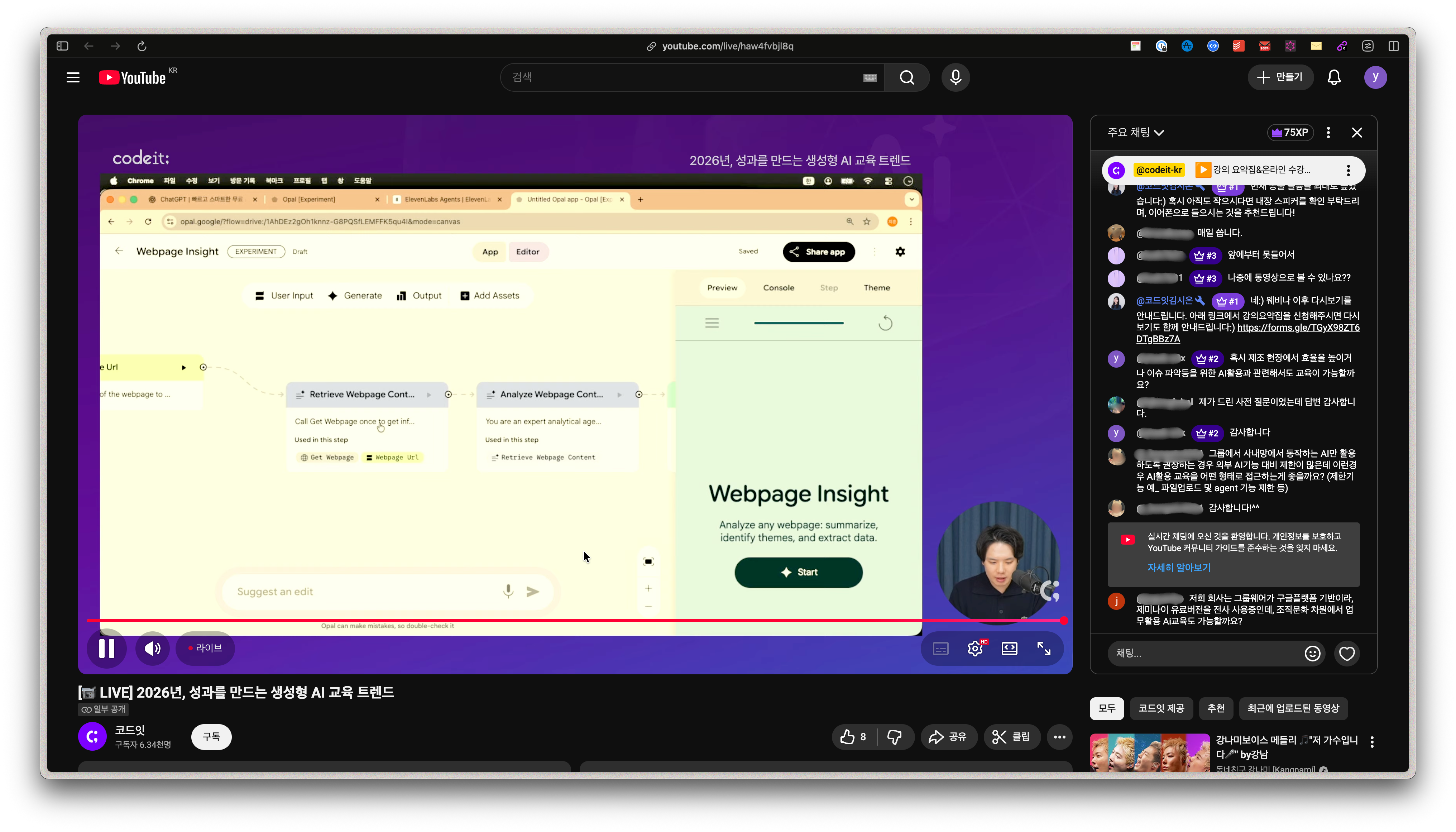
Task: Select the 추천 filter chip
Action: (1216, 708)
